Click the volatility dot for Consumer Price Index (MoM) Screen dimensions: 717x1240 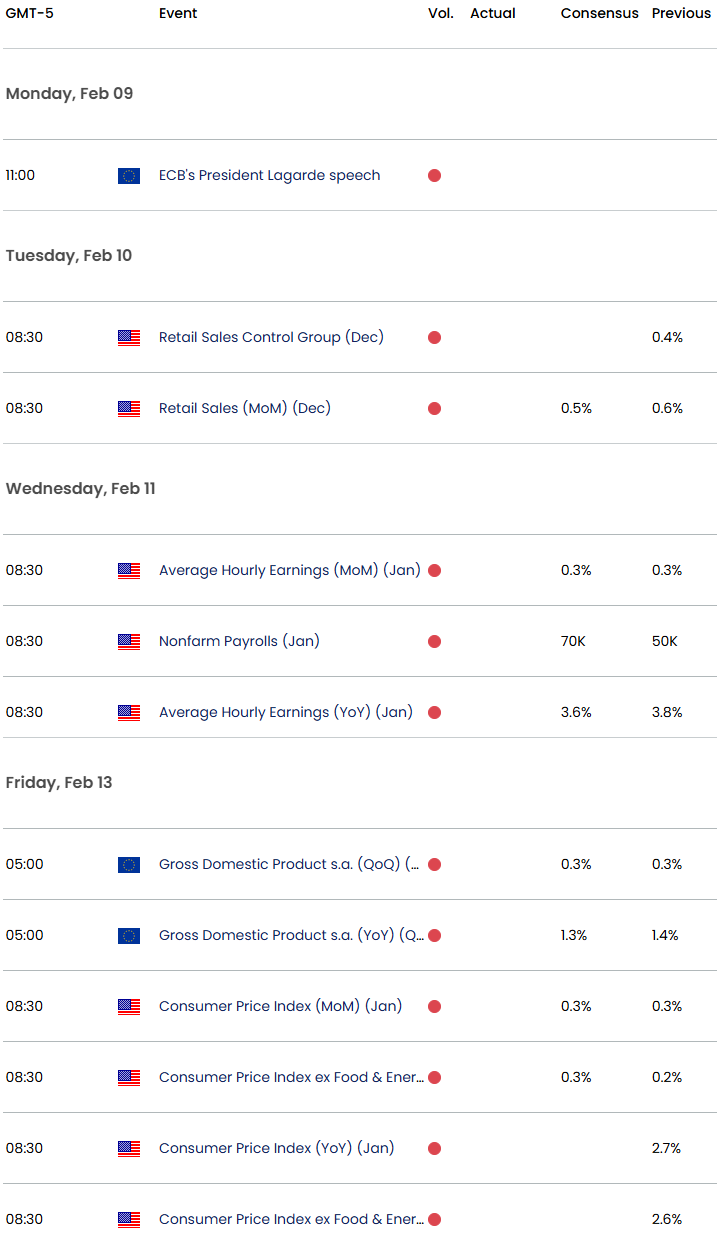[434, 1007]
